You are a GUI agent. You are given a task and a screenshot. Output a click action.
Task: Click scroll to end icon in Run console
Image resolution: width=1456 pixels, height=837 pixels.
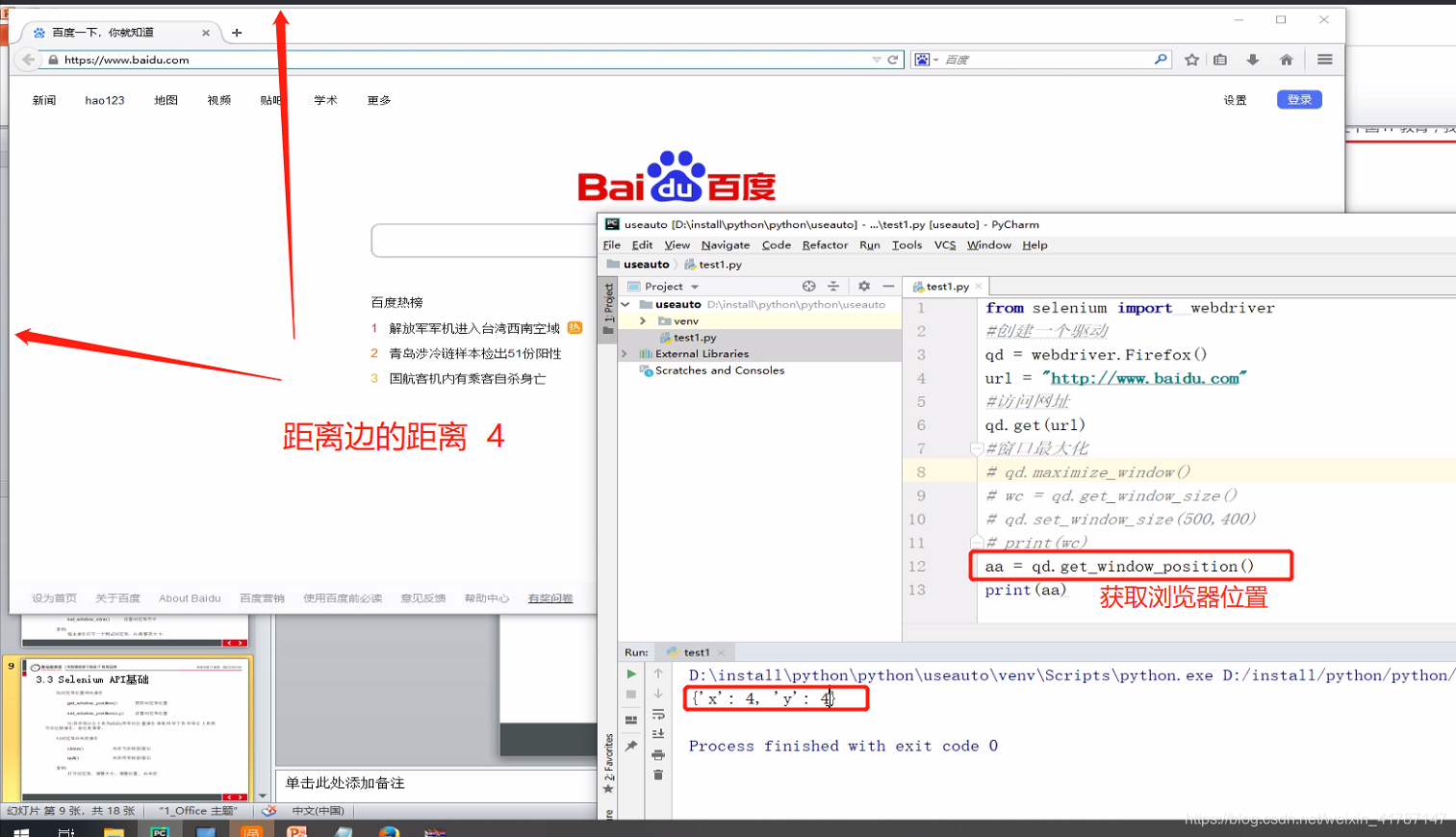pos(658,734)
